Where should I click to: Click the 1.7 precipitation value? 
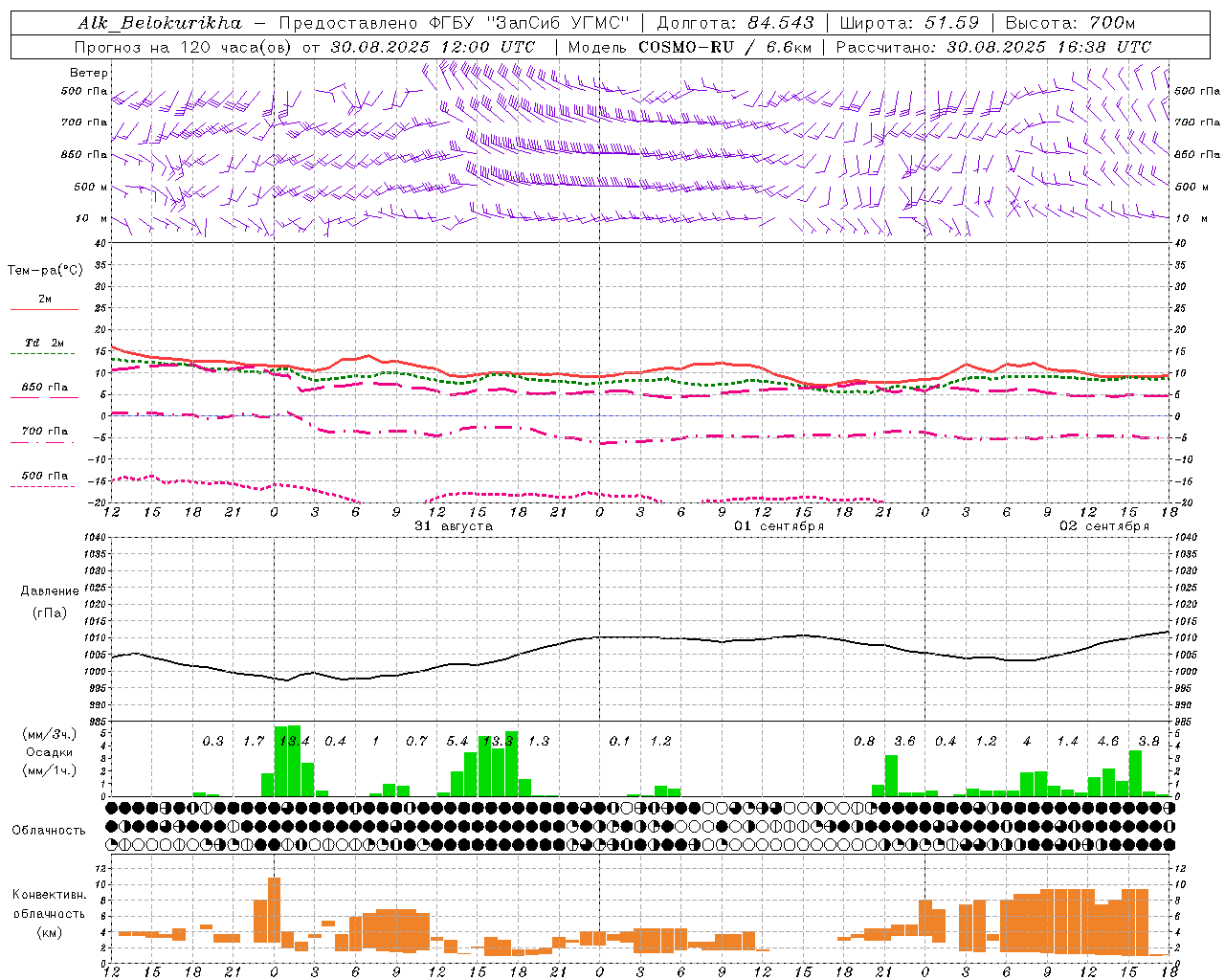[x=254, y=741]
